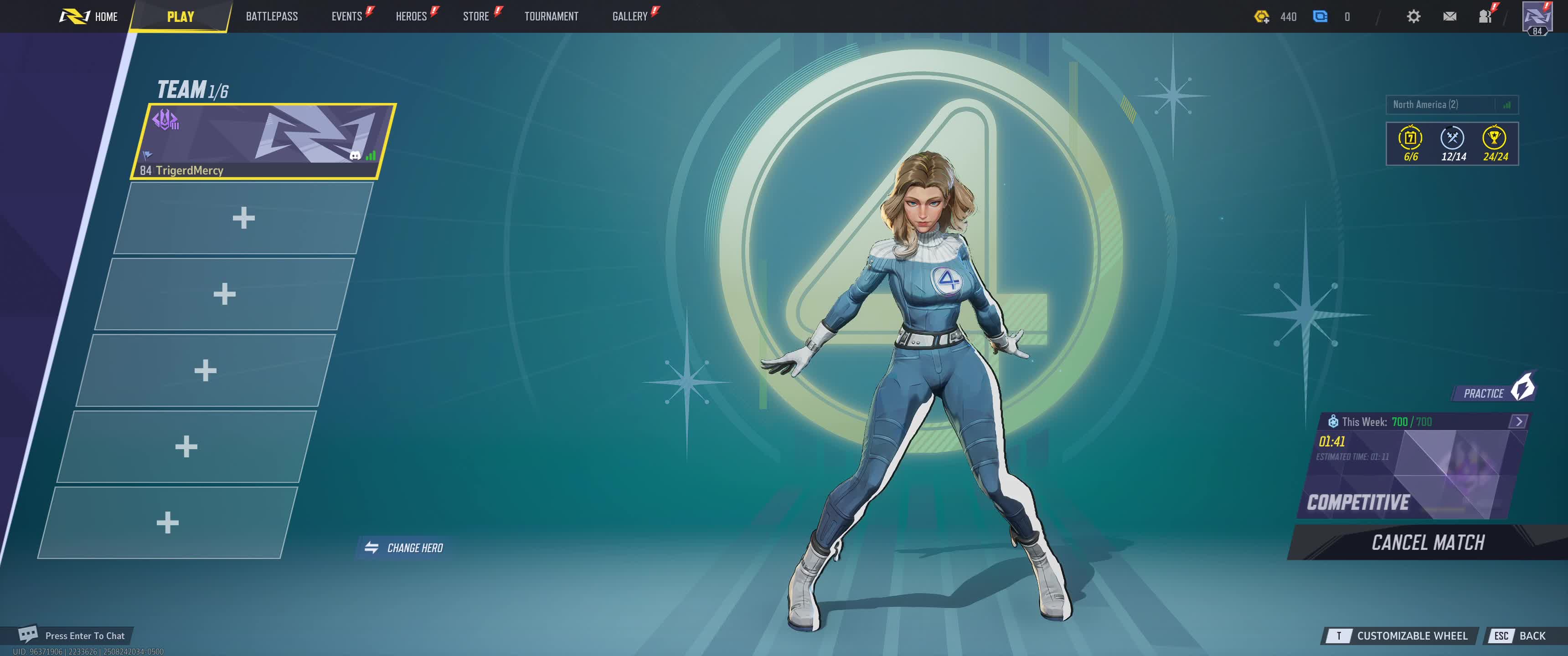1568x656 pixels.
Task: Open the friends list icon
Action: pos(1485,16)
